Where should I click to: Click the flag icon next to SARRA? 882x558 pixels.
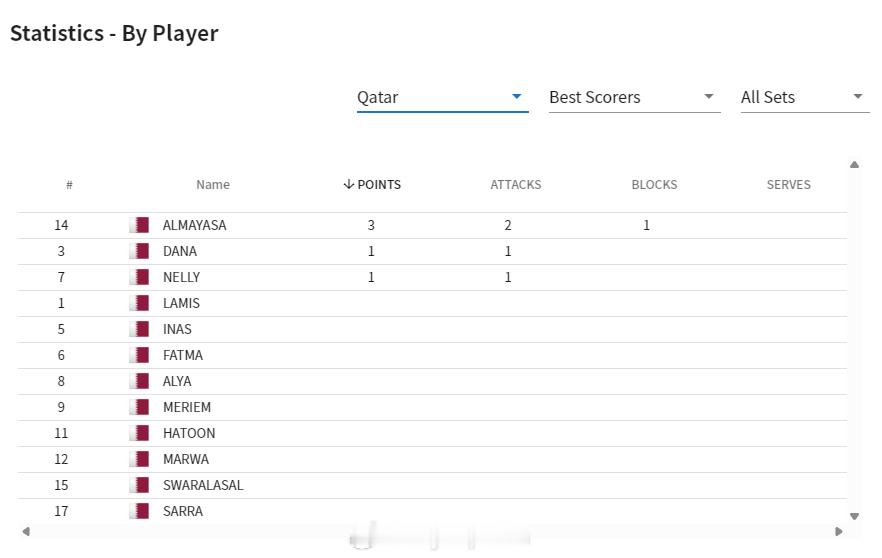[139, 511]
